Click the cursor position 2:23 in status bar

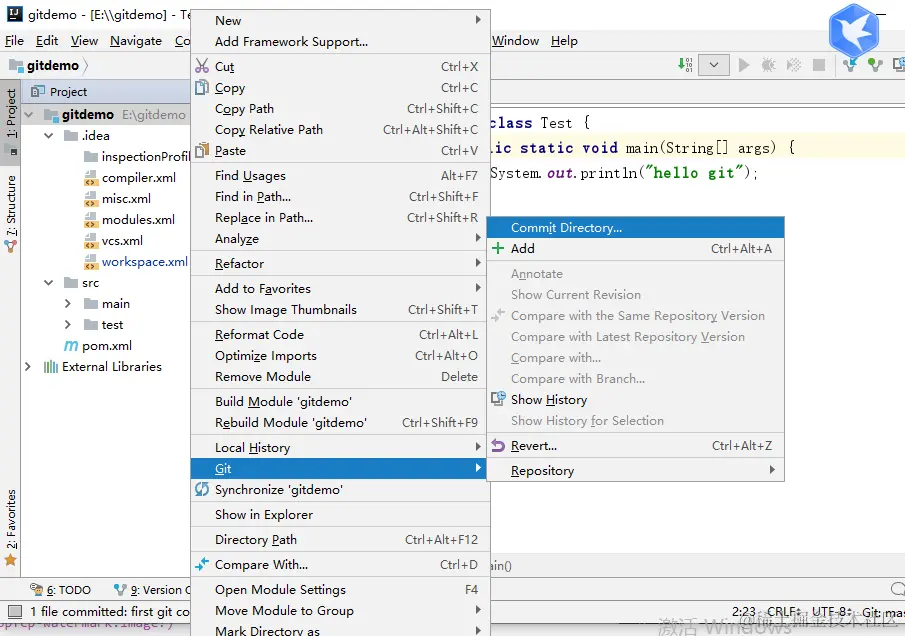pyautogui.click(x=743, y=611)
